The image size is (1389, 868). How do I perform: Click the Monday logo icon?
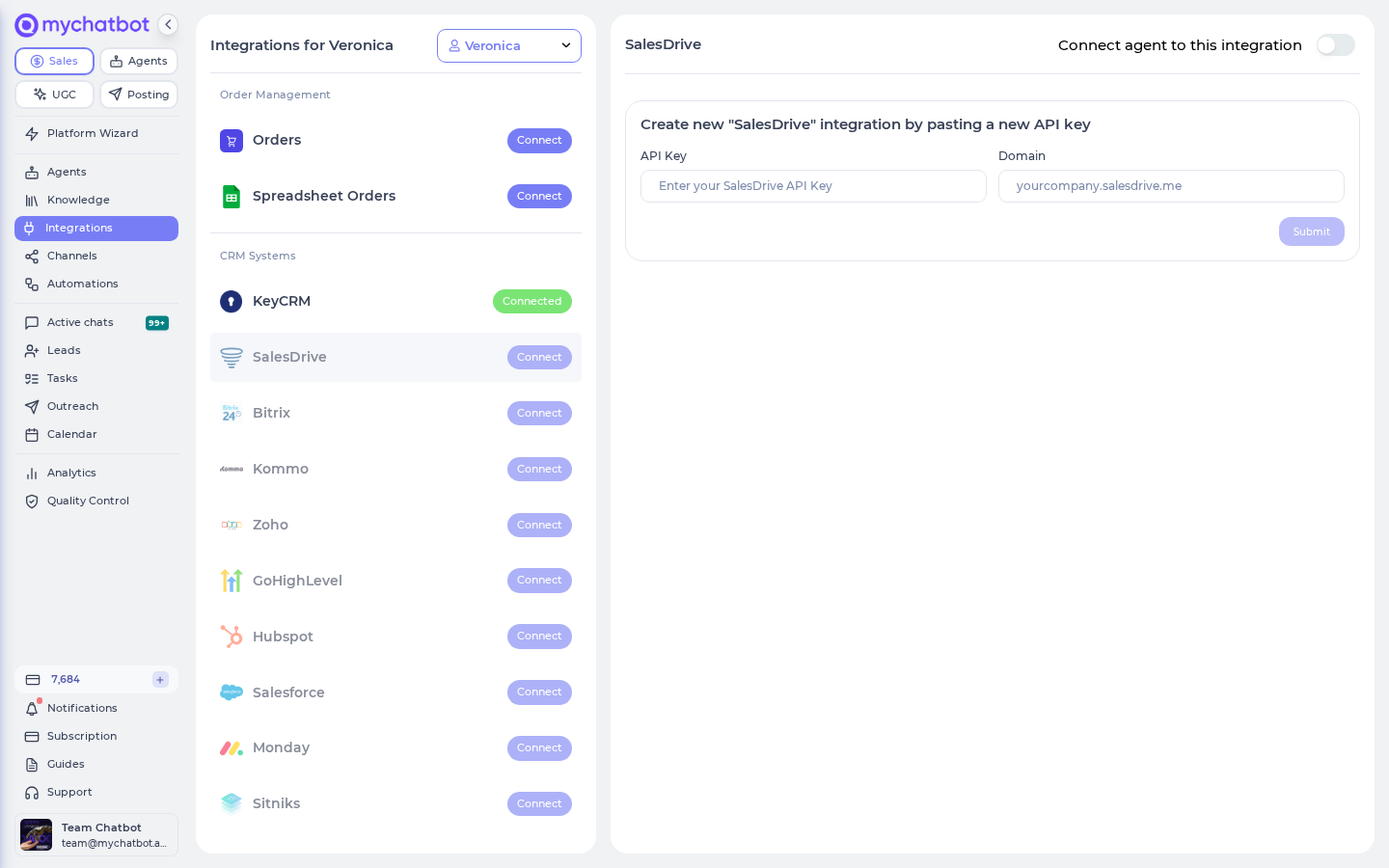231,748
